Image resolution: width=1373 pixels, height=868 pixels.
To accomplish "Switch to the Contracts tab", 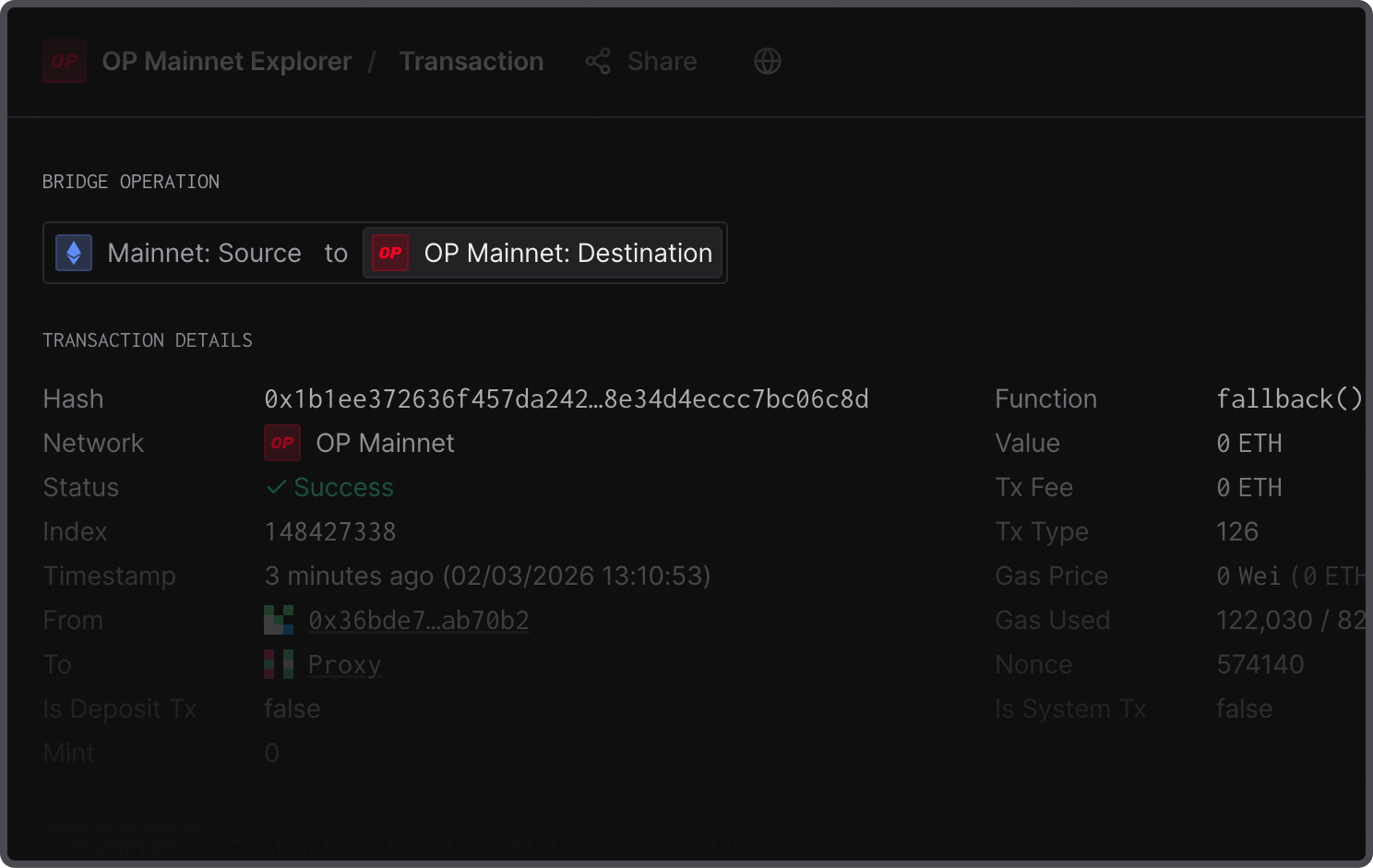I will (287, 846).
